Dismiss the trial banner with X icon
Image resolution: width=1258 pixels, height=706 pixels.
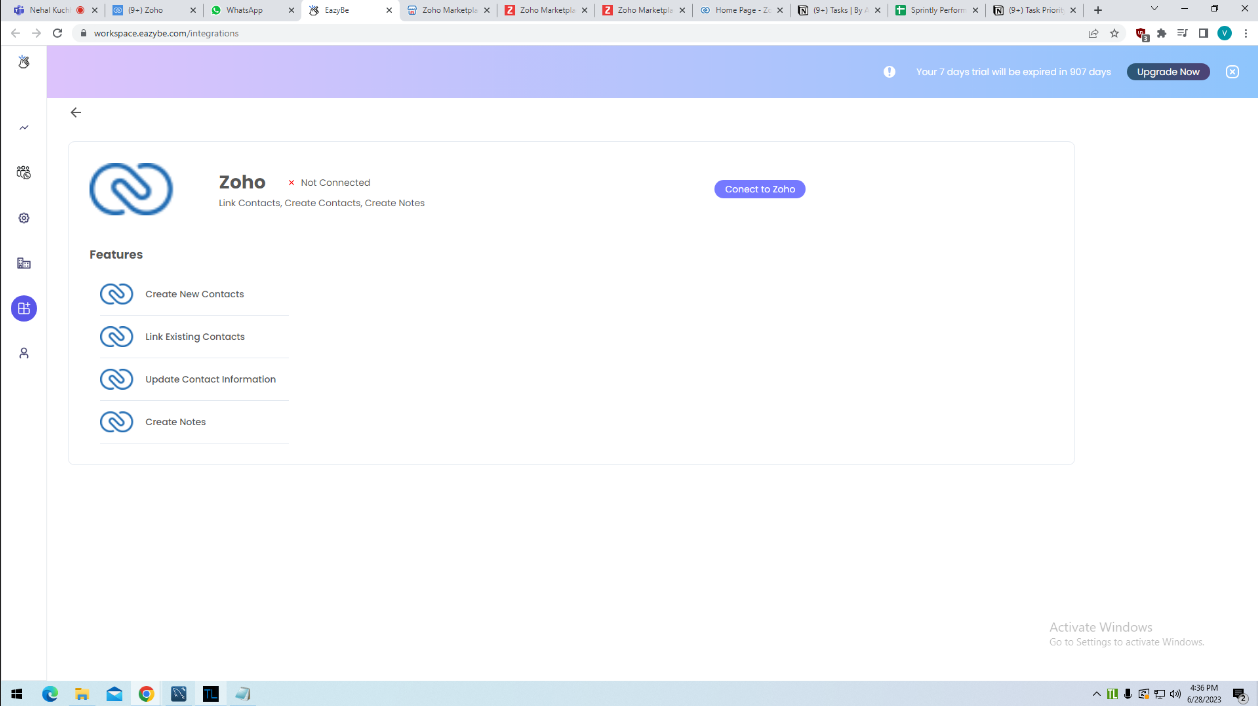tap(1232, 72)
